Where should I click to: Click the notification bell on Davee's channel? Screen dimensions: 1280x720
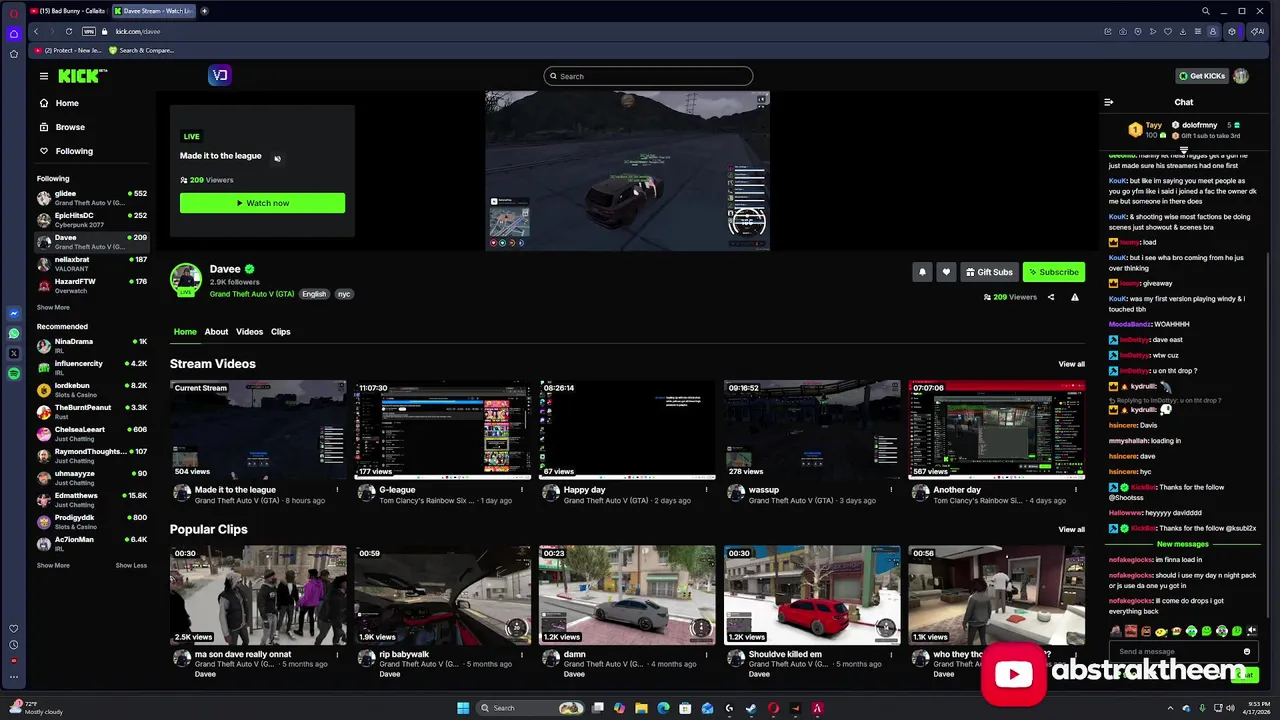tap(922, 272)
